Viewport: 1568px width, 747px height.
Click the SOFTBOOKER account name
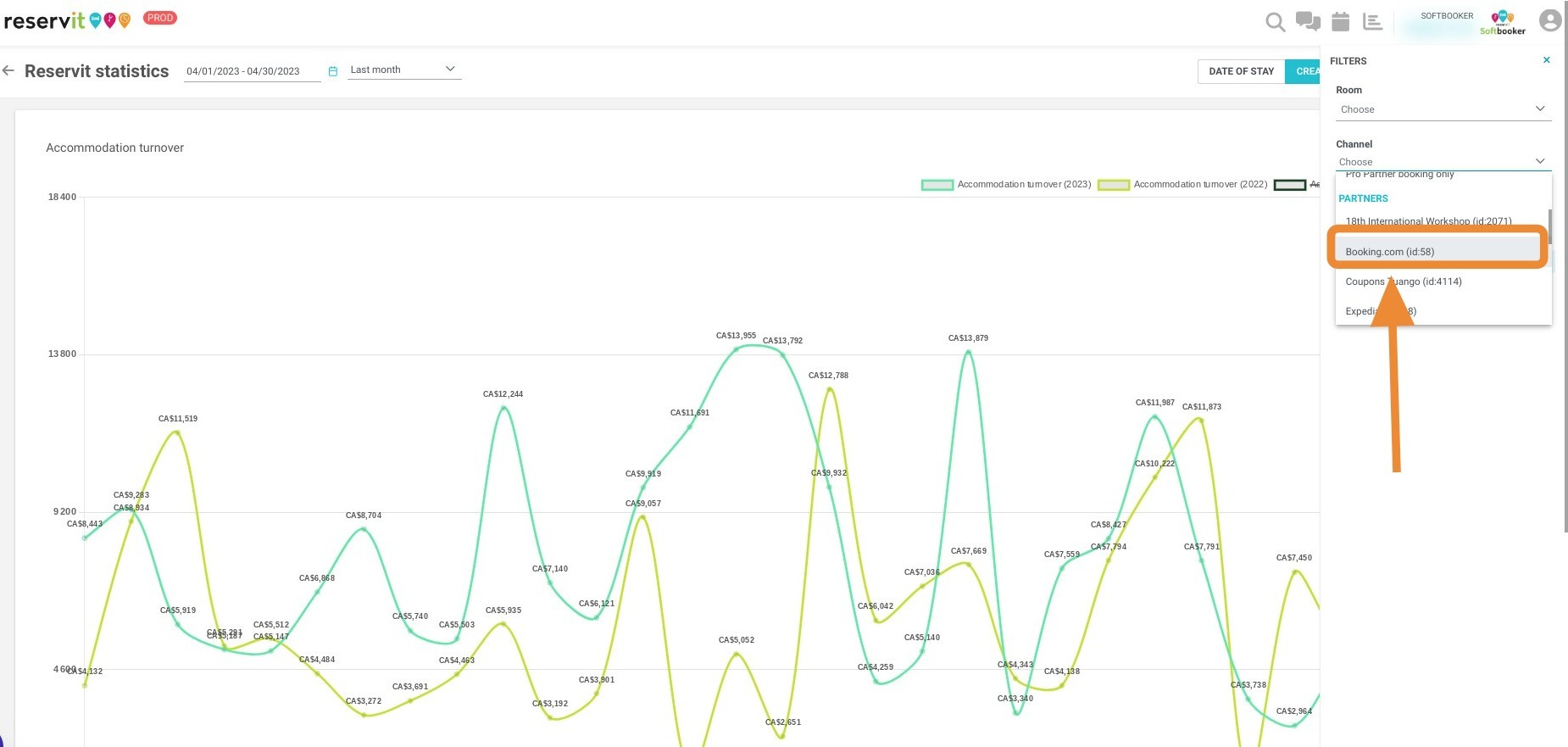[1447, 16]
